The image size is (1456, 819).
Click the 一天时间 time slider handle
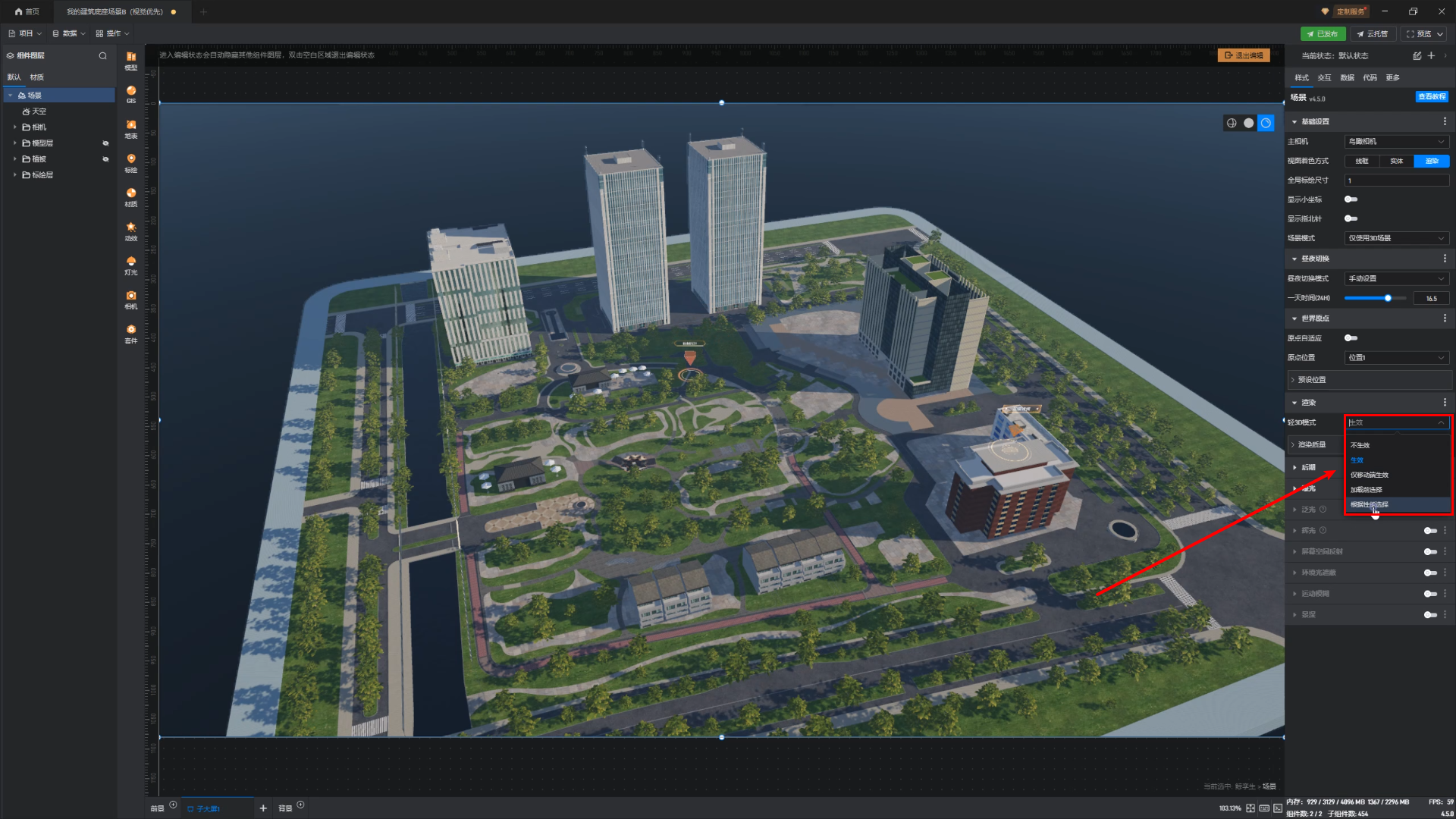pos(1388,299)
